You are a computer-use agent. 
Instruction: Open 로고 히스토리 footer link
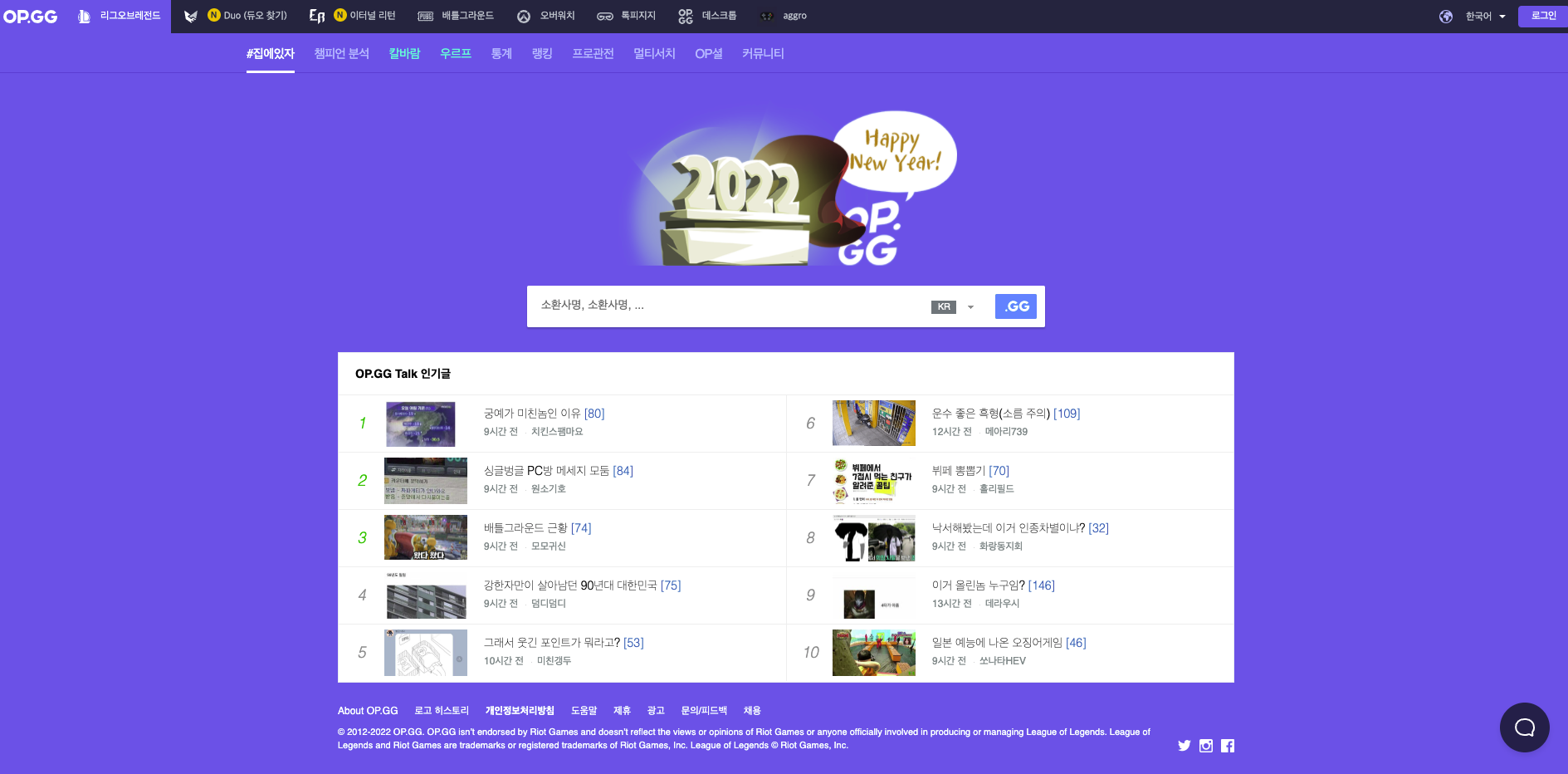tap(442, 711)
